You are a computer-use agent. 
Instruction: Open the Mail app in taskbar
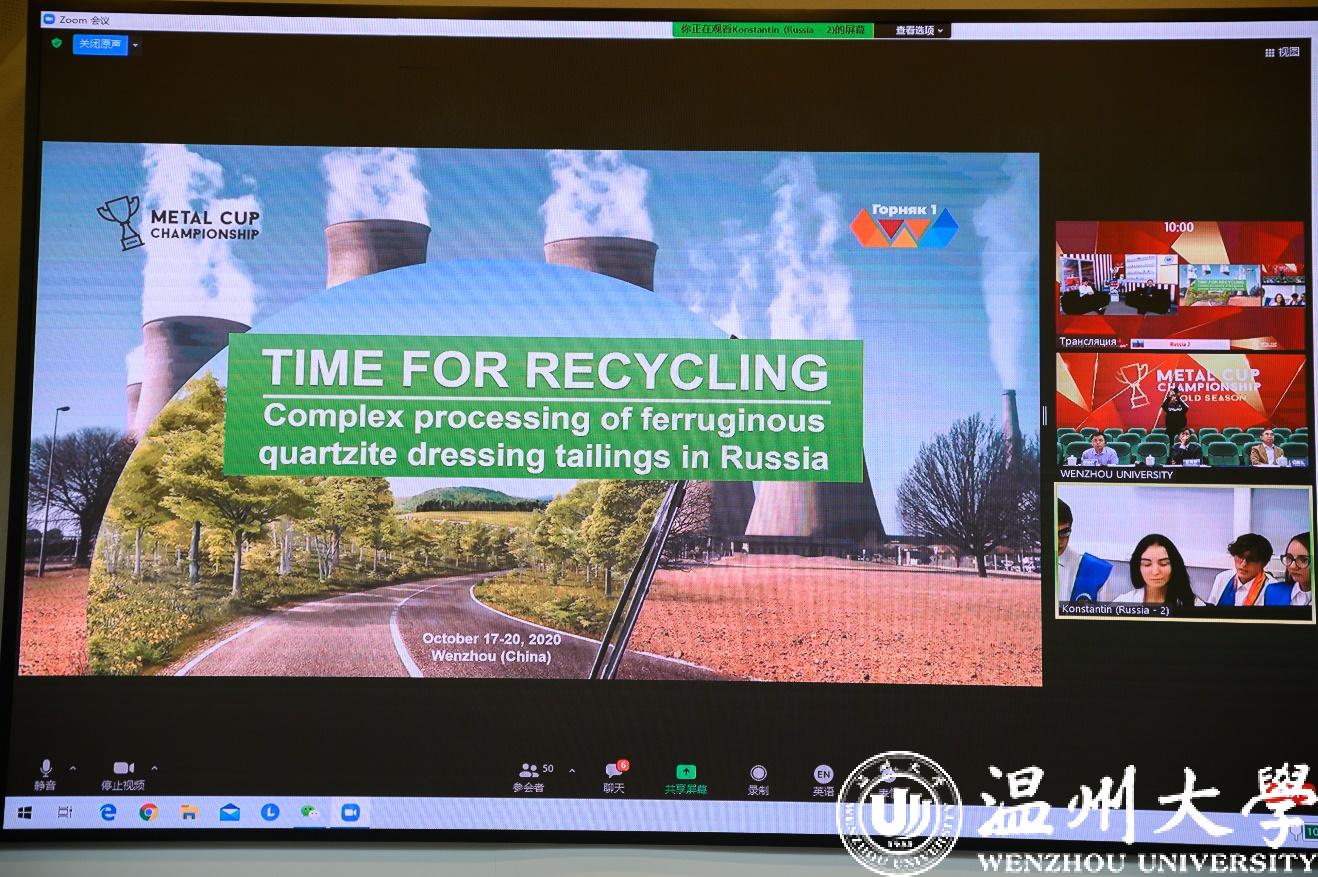click(x=229, y=812)
